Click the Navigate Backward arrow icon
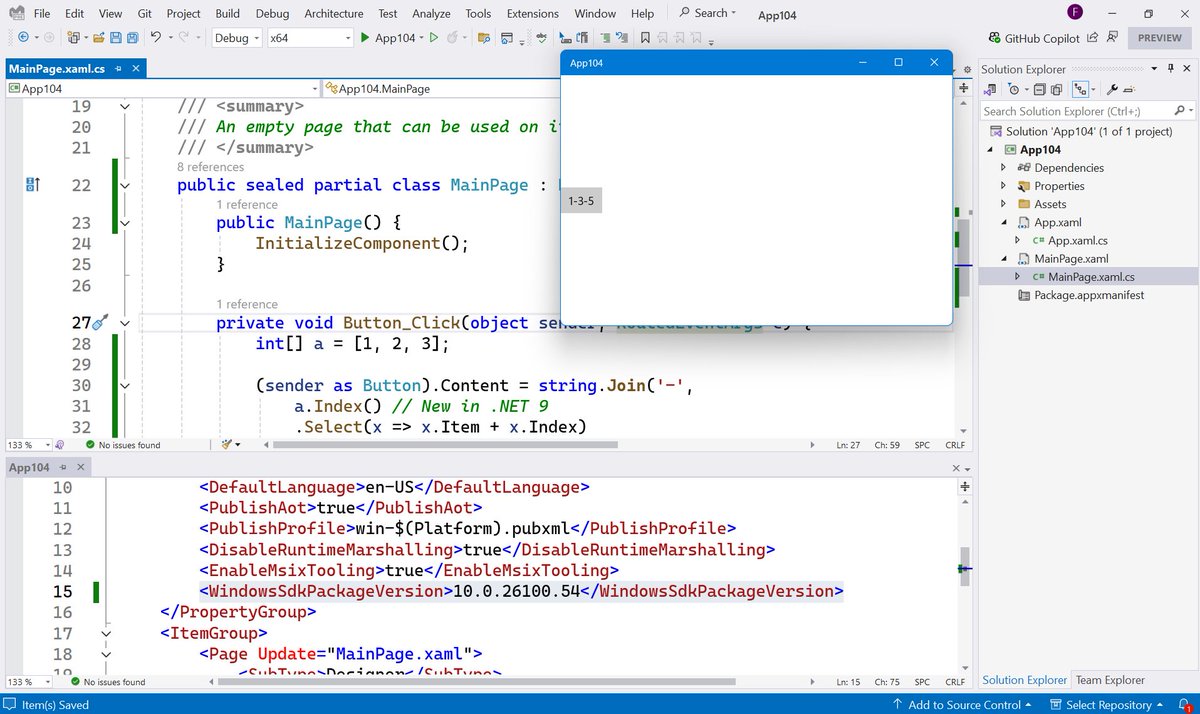This screenshot has height=714, width=1200. click(x=23, y=38)
